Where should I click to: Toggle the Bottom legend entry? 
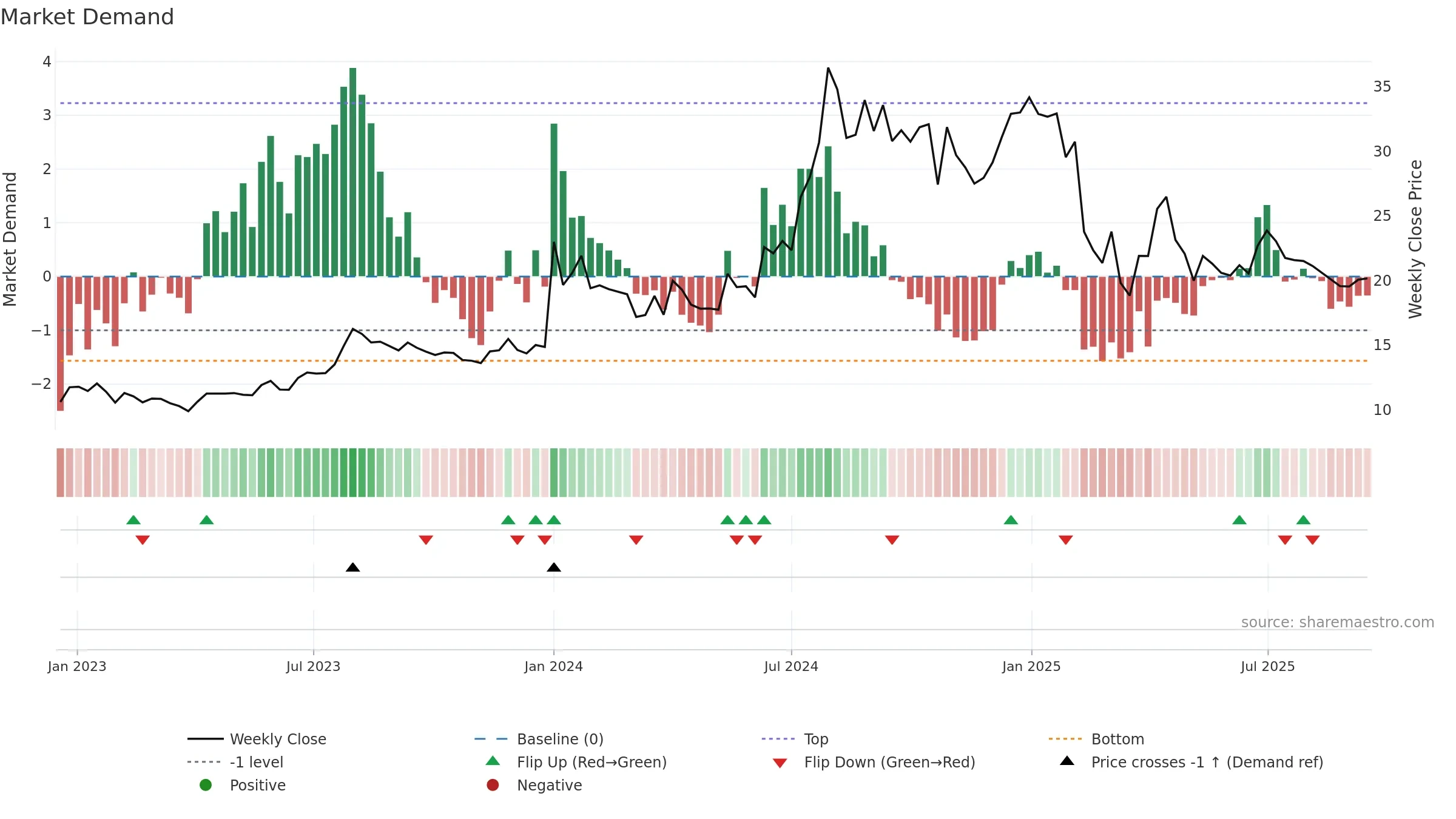pos(1096,739)
